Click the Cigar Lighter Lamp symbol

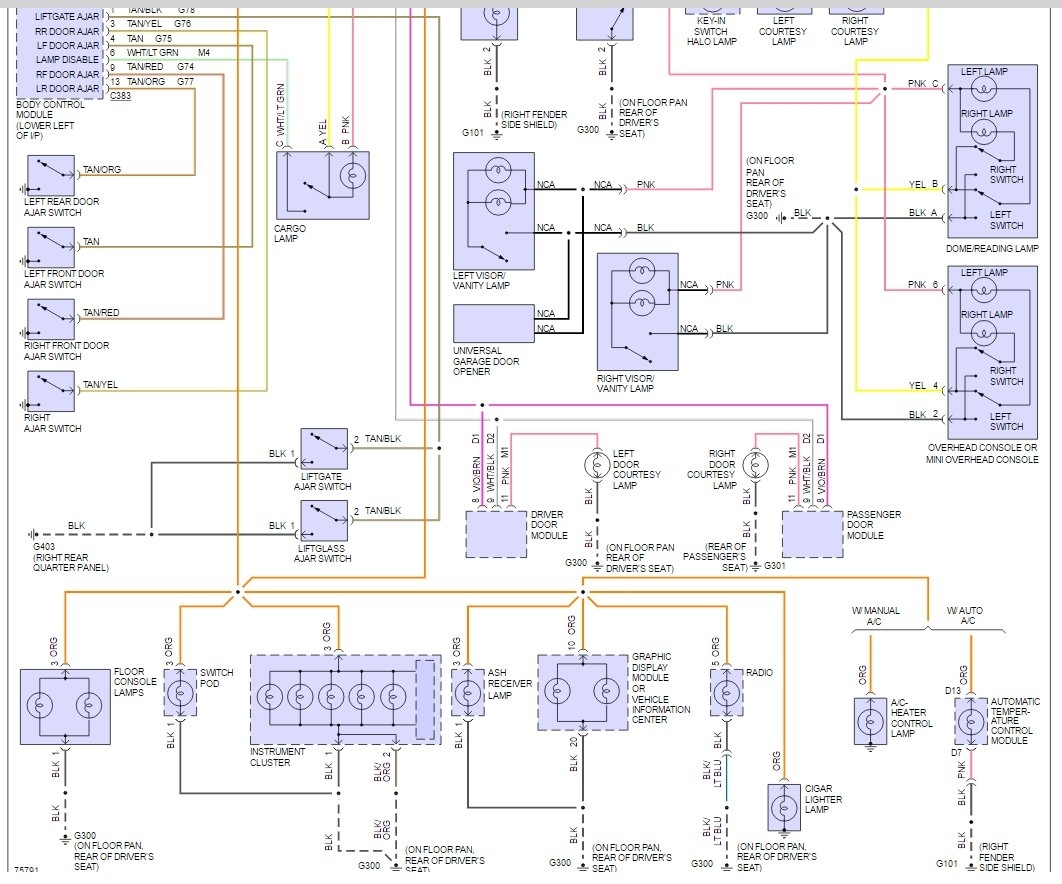[x=784, y=807]
